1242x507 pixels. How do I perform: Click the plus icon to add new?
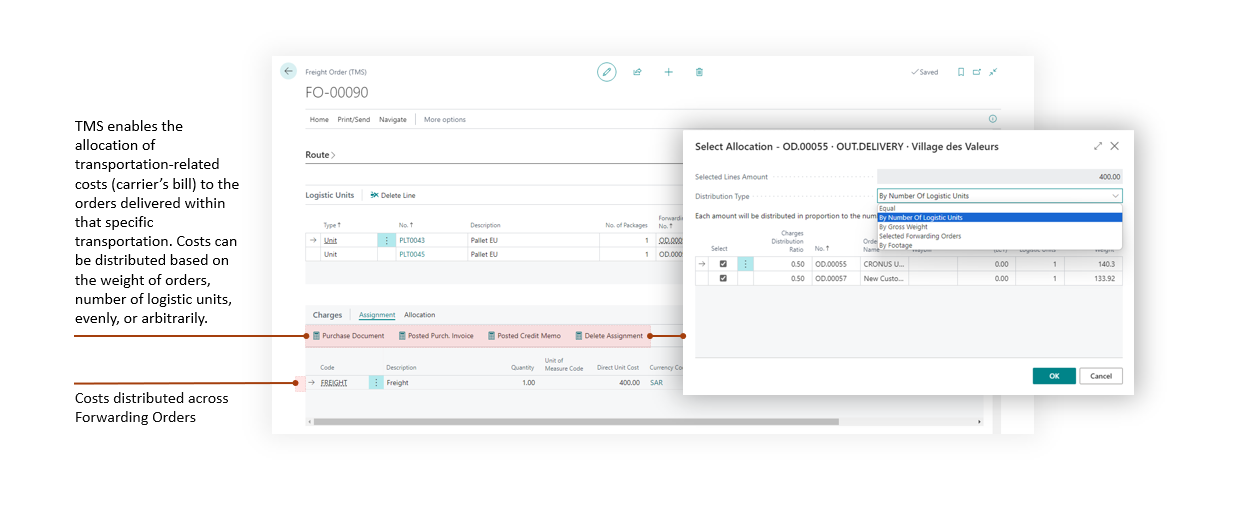coord(668,72)
